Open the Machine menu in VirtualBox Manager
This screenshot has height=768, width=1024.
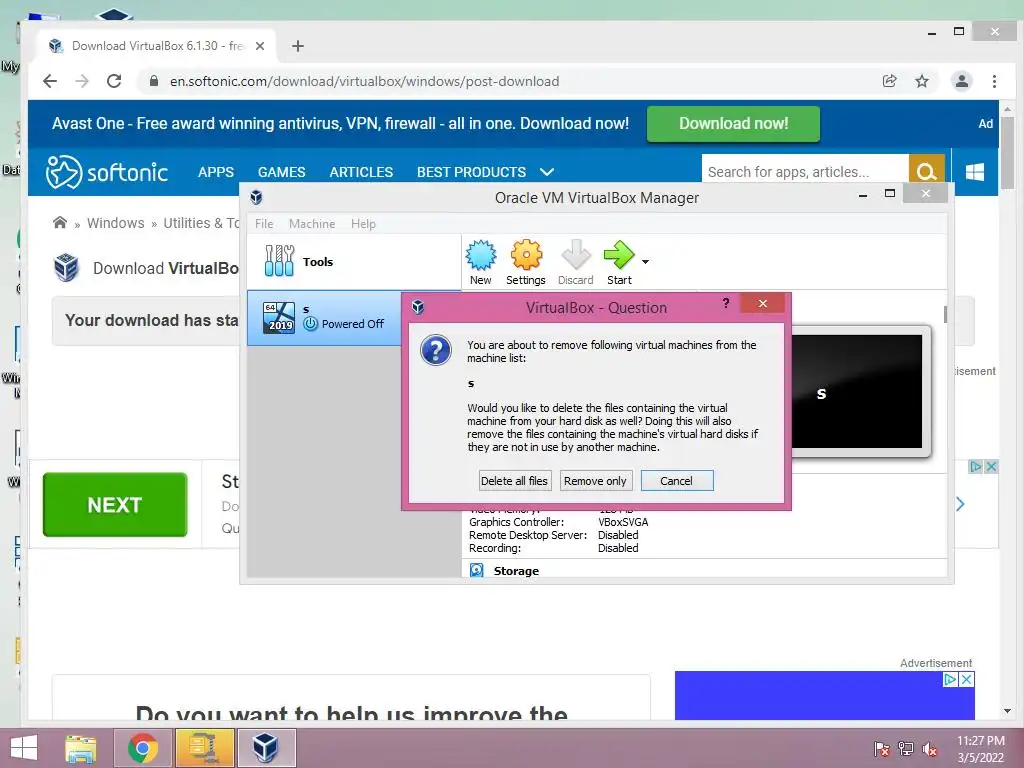[312, 224]
